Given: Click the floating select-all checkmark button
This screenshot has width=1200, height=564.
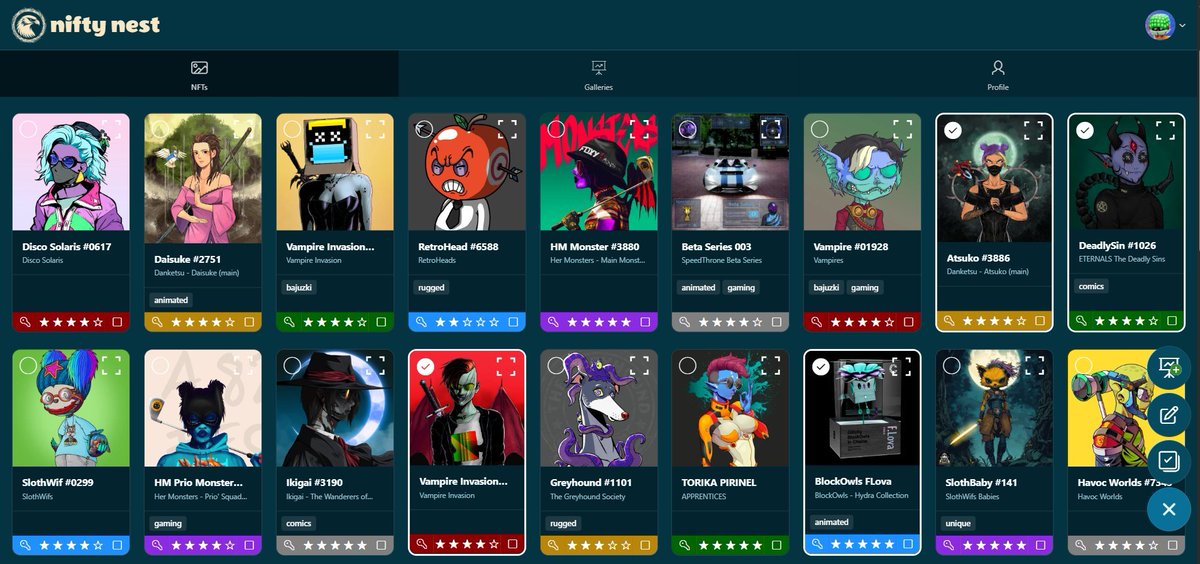Looking at the screenshot, I should coord(1168,461).
